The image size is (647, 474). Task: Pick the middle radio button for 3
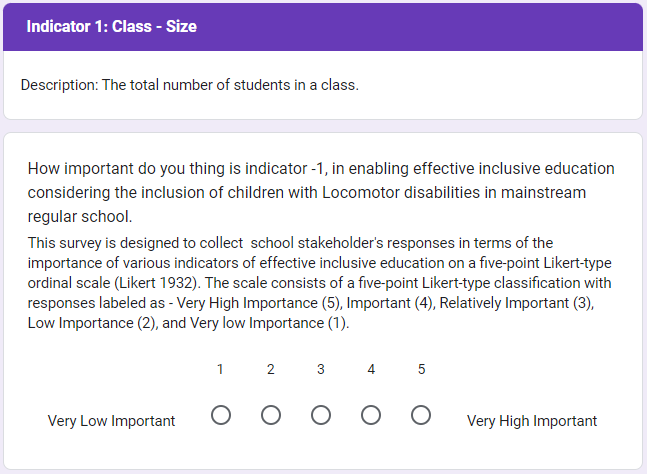click(x=321, y=414)
